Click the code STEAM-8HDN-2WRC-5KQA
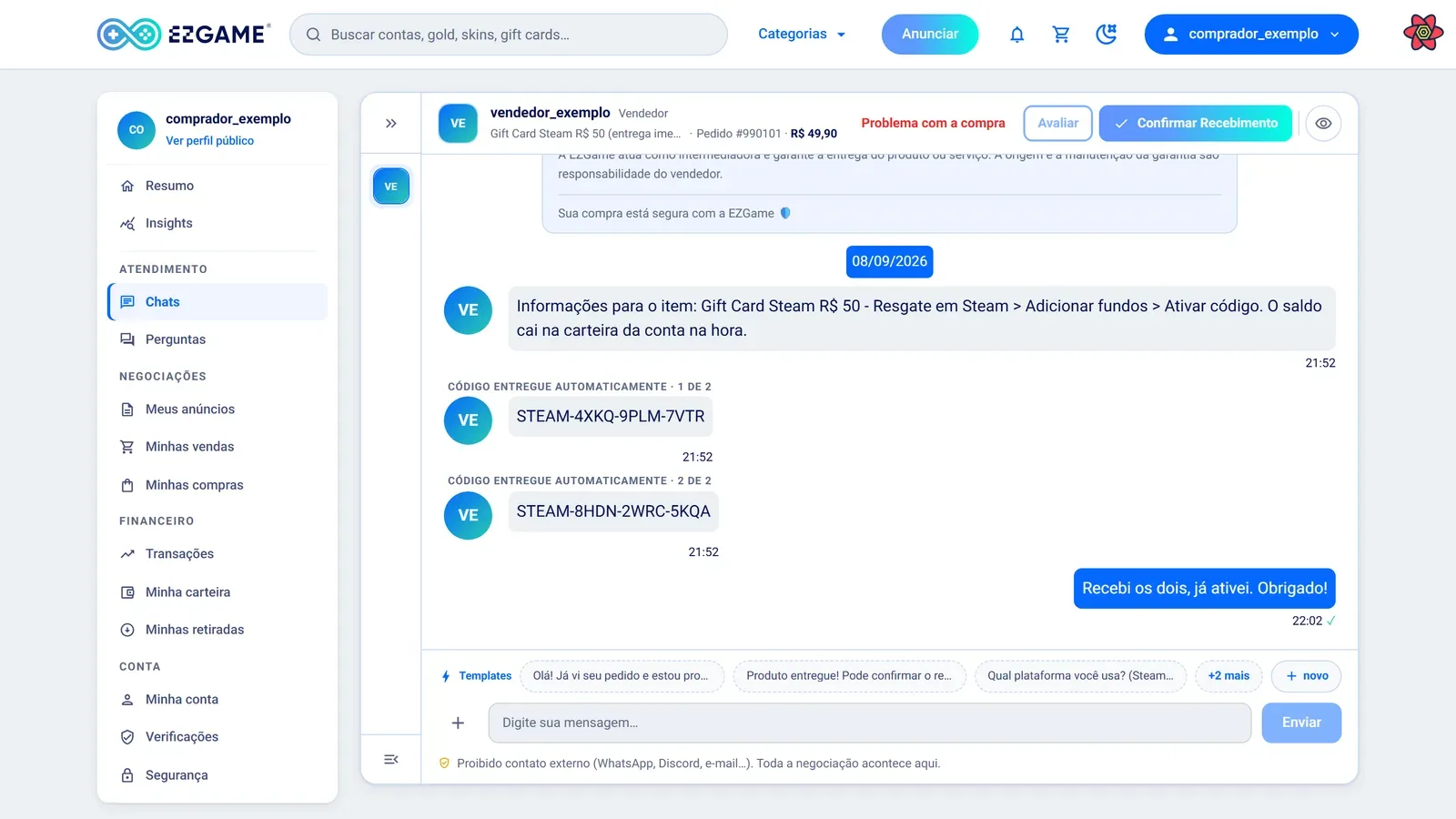Viewport: 1456px width, 819px height. pos(613,511)
